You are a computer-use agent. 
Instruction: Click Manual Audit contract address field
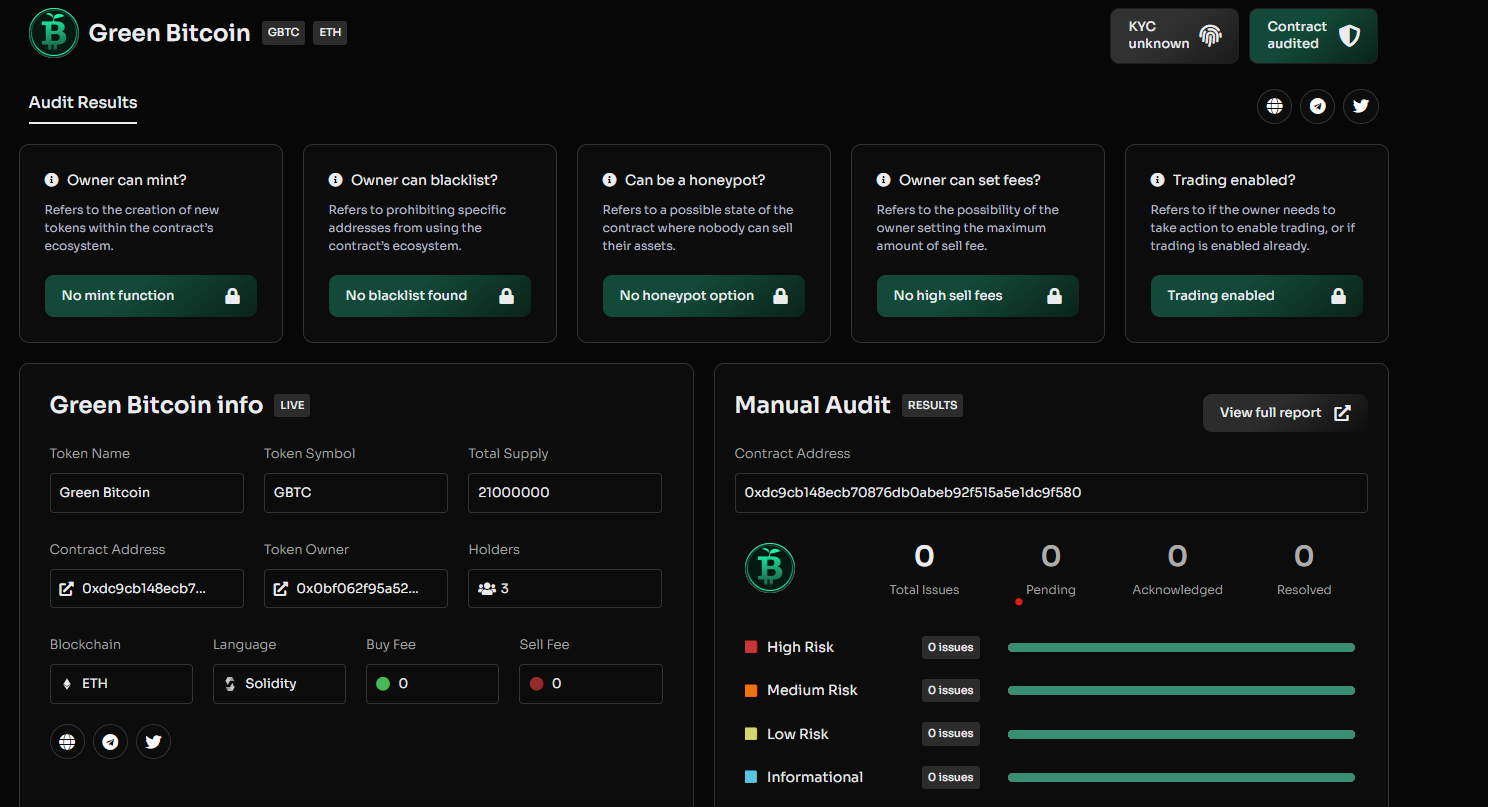[x=1051, y=493]
